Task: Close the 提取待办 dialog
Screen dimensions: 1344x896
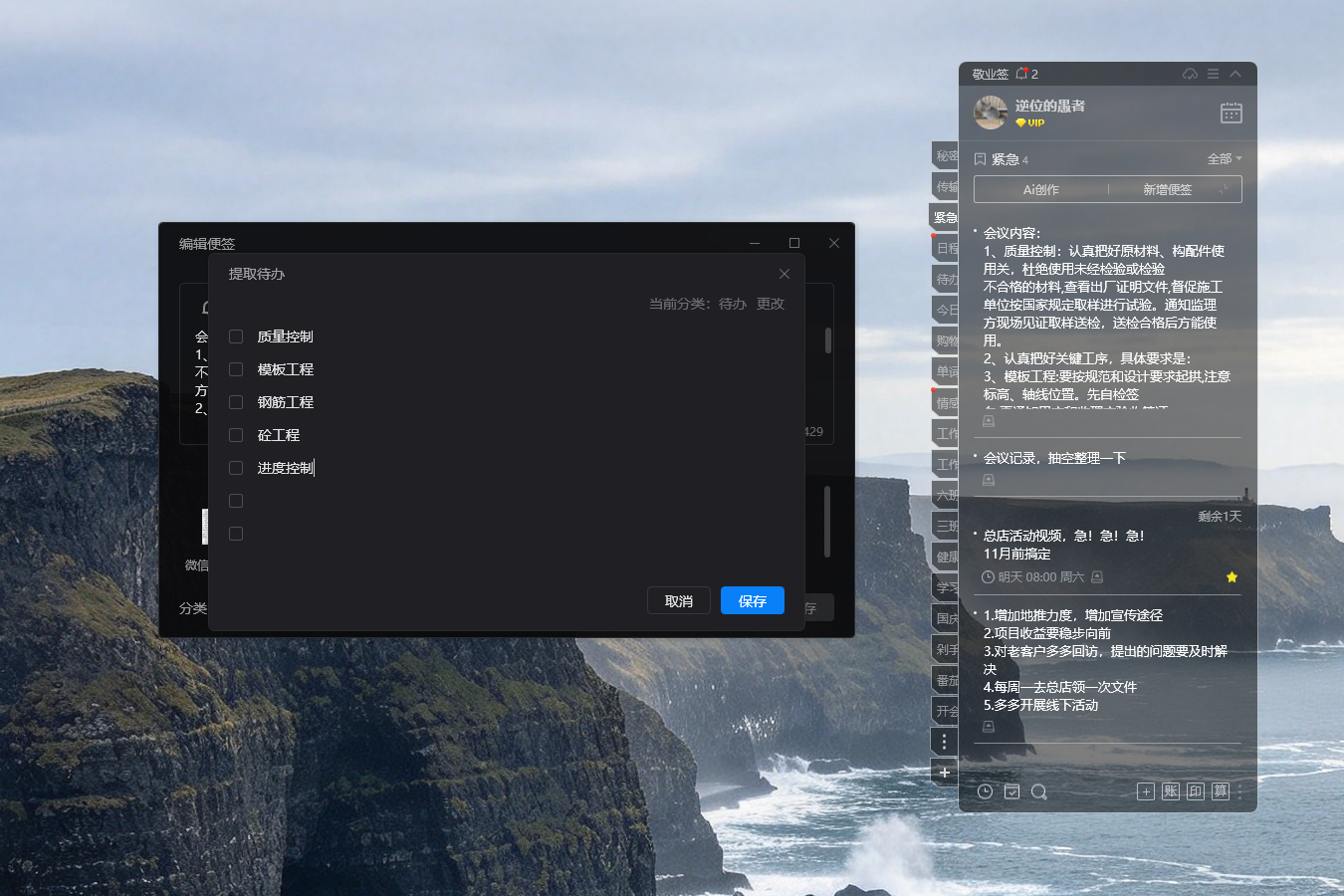Action: click(784, 274)
